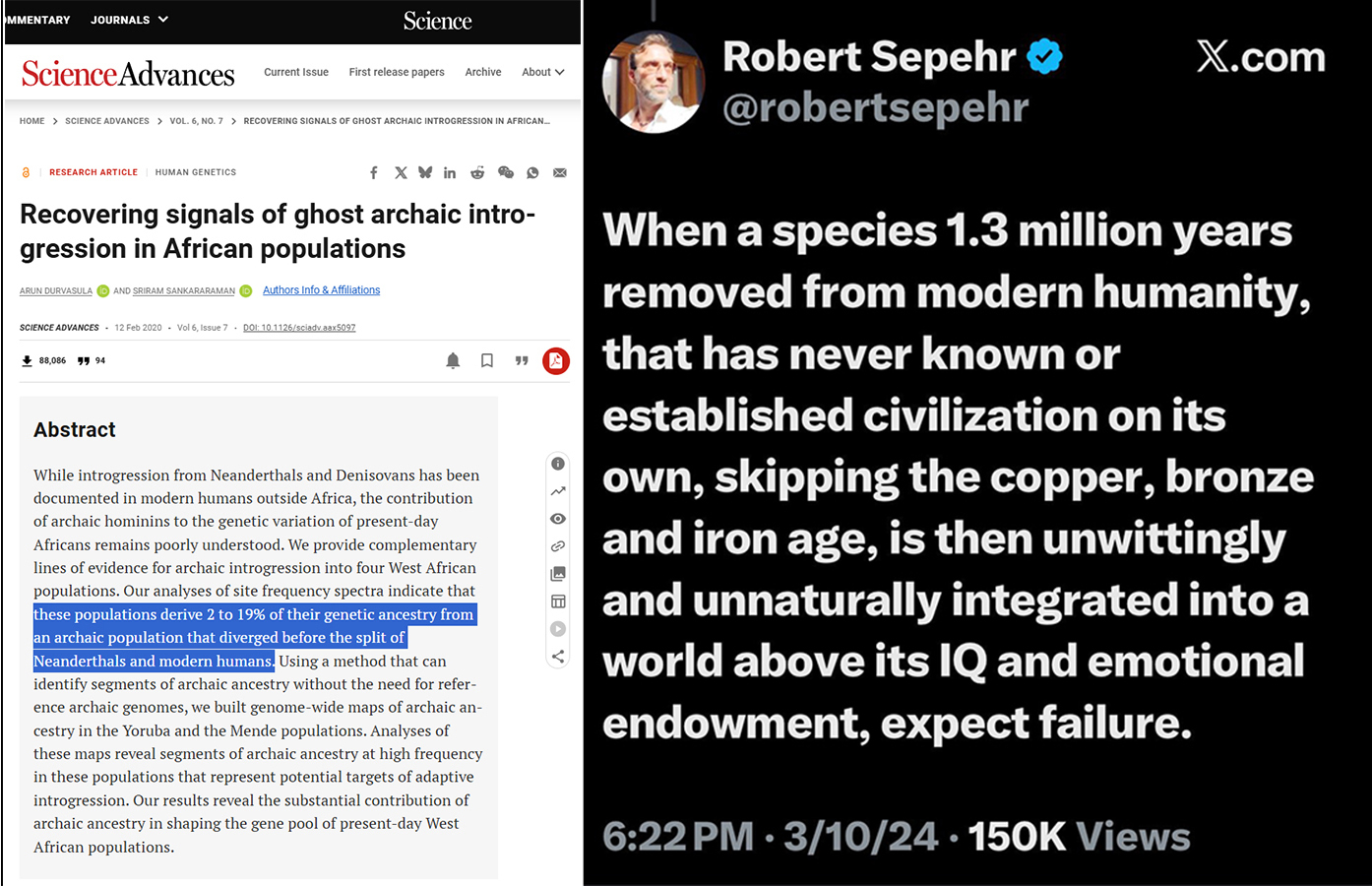The width and height of the screenshot is (1372, 886).
Task: Open PDF with red circular button
Action: click(556, 361)
